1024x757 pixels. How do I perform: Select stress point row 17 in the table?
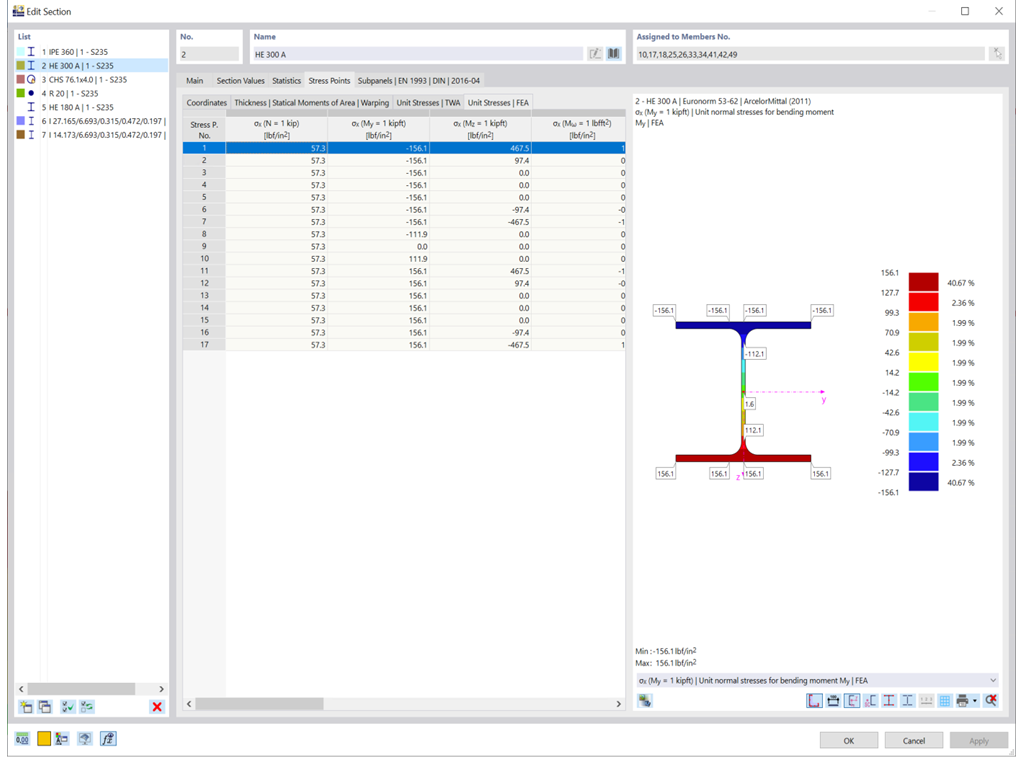tap(404, 345)
